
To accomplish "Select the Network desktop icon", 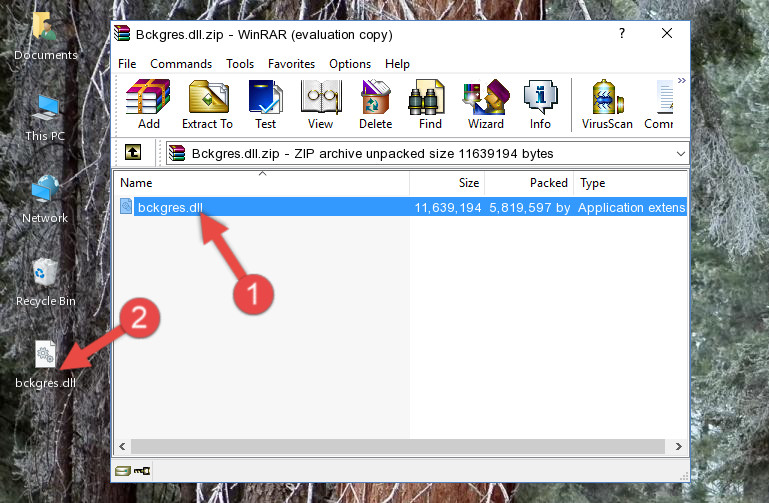I will 45,200.
